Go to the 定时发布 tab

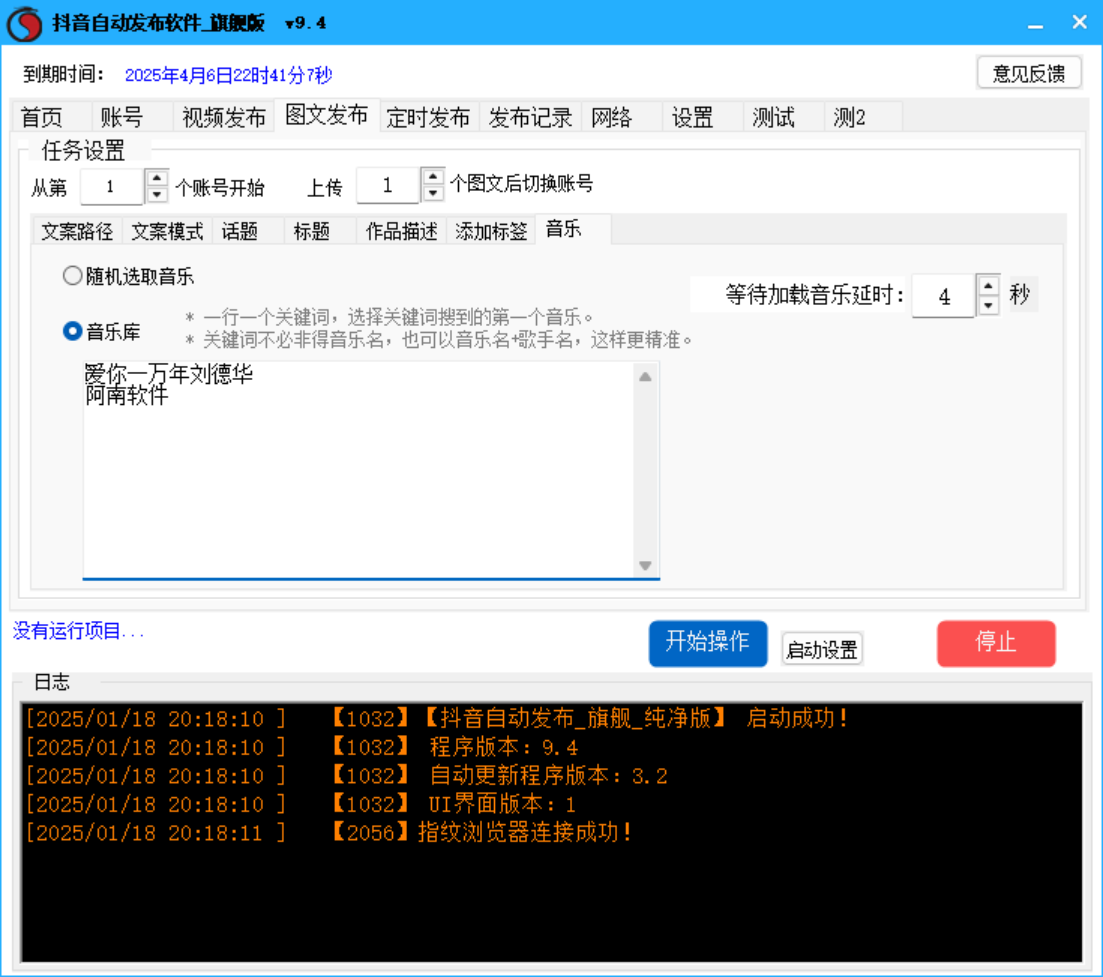tap(428, 117)
